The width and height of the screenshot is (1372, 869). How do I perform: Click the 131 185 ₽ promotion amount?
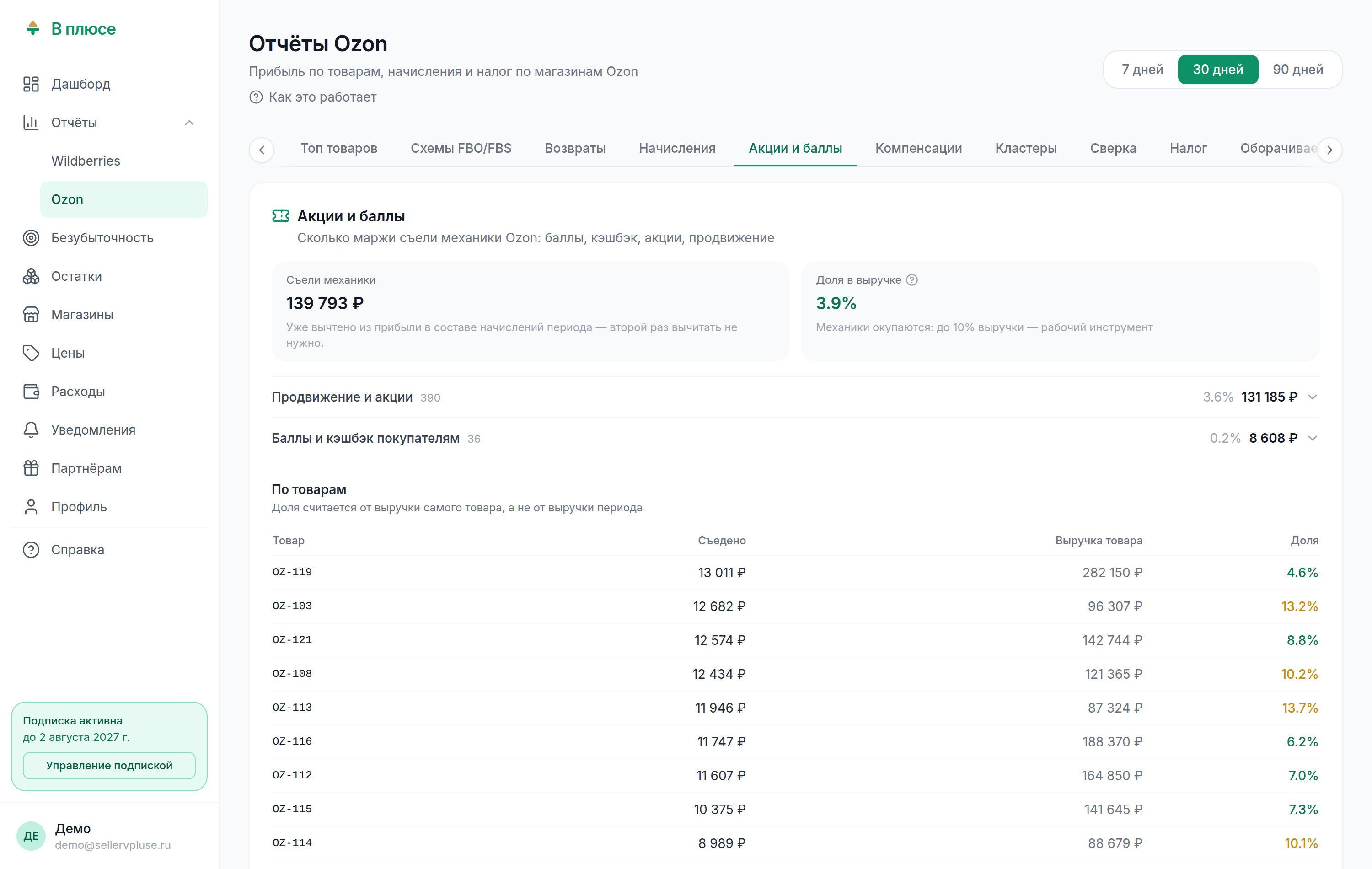pos(1270,397)
